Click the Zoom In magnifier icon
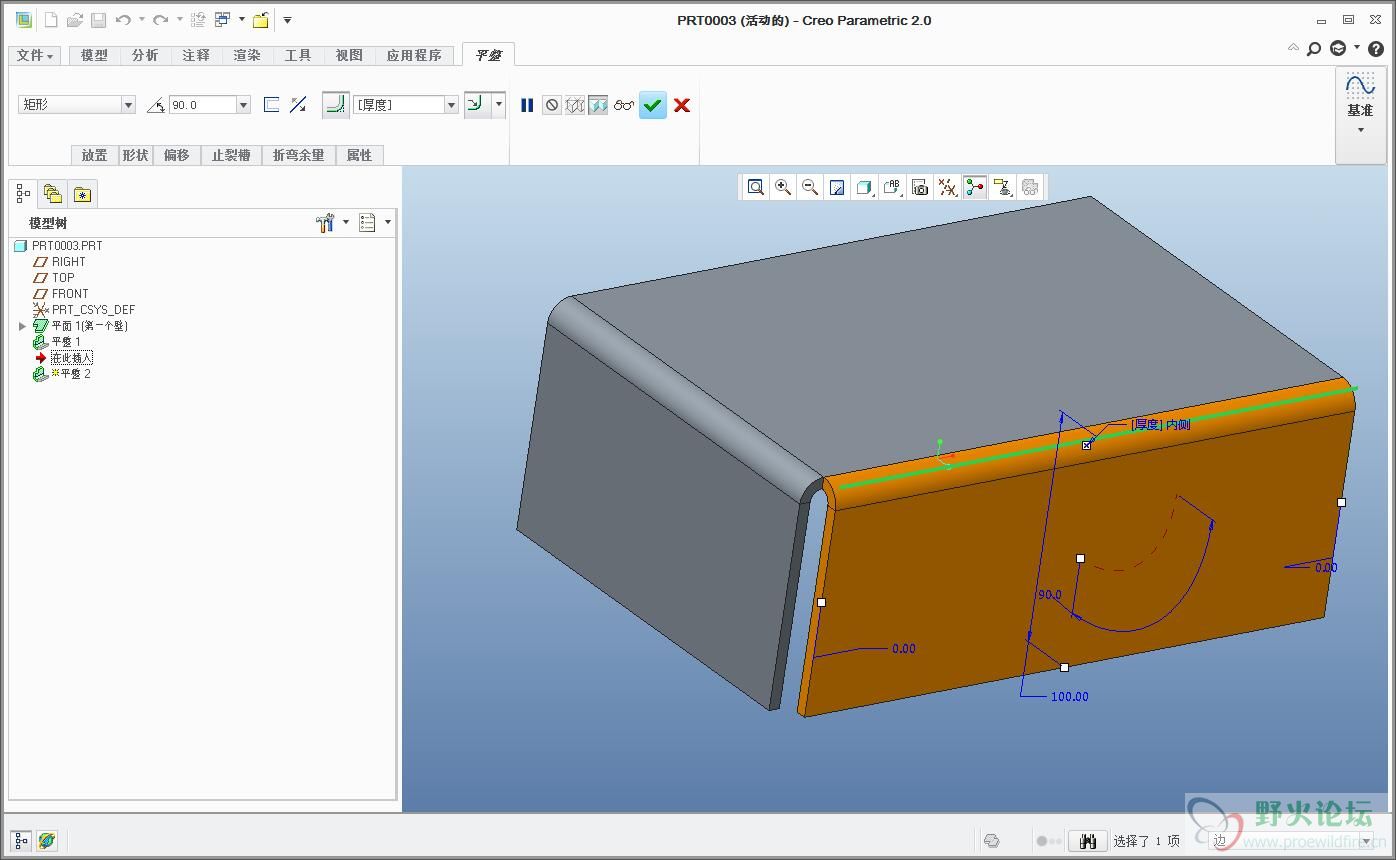Image resolution: width=1396 pixels, height=860 pixels. [783, 187]
